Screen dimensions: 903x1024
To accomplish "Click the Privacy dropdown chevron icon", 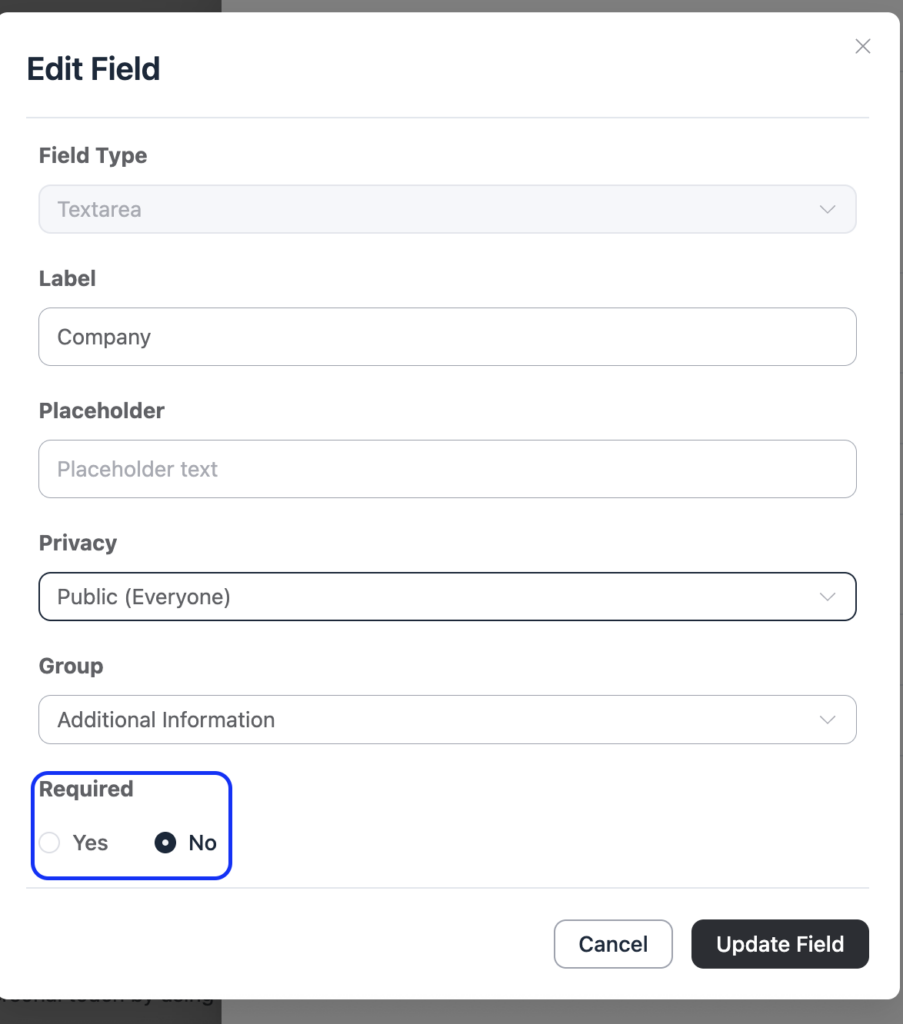I will pyautogui.click(x=827, y=596).
